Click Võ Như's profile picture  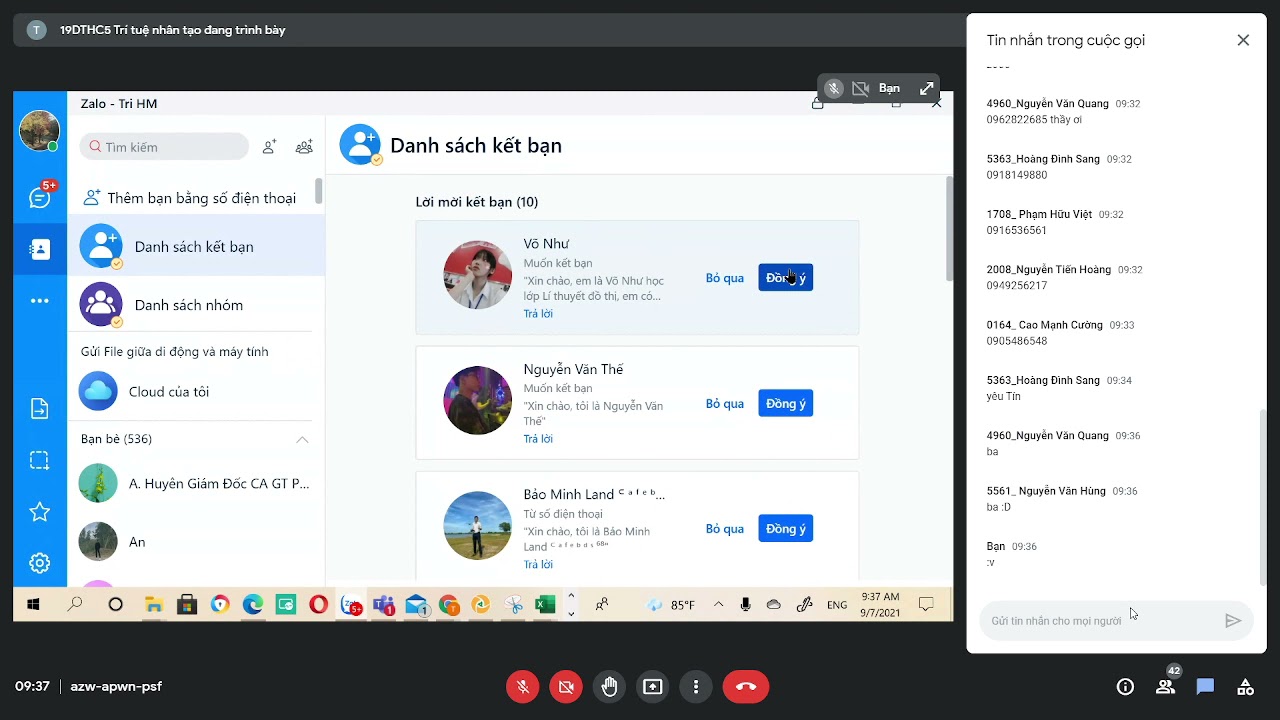(x=478, y=275)
